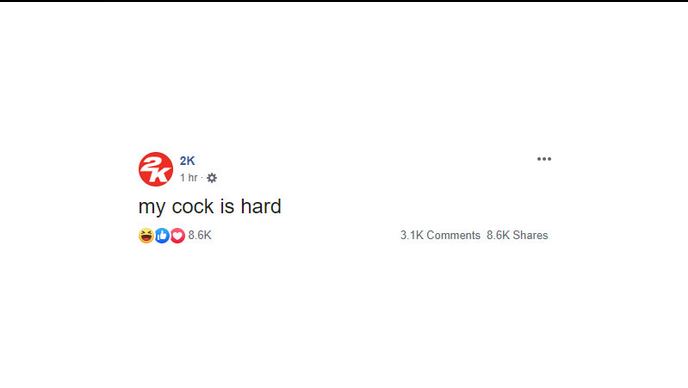Open the comments counter next to Shares
This screenshot has width=688, height=388.
point(440,235)
